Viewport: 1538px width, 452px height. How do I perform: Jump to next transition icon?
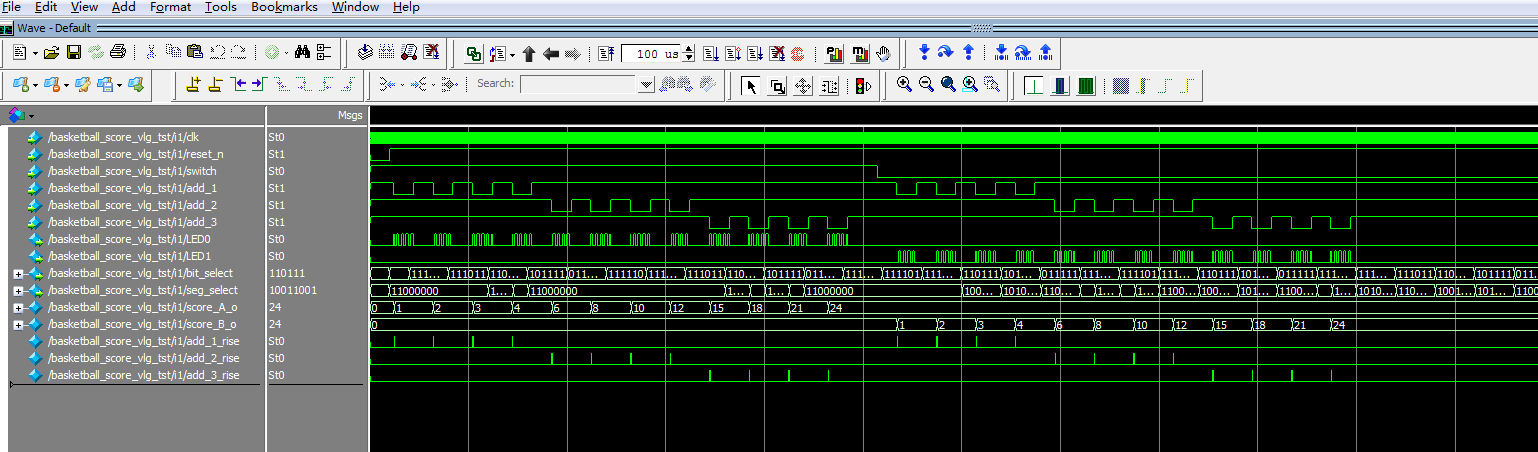[259, 84]
